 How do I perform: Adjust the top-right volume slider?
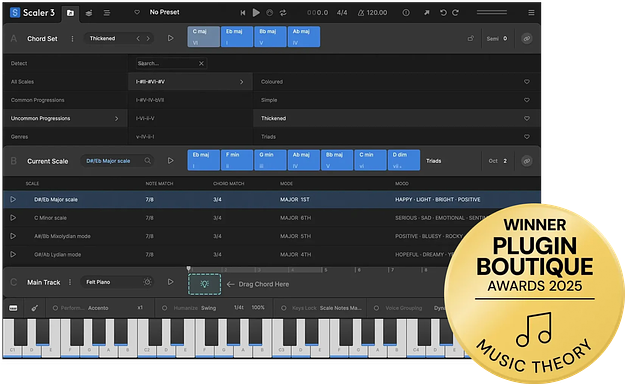492,13
